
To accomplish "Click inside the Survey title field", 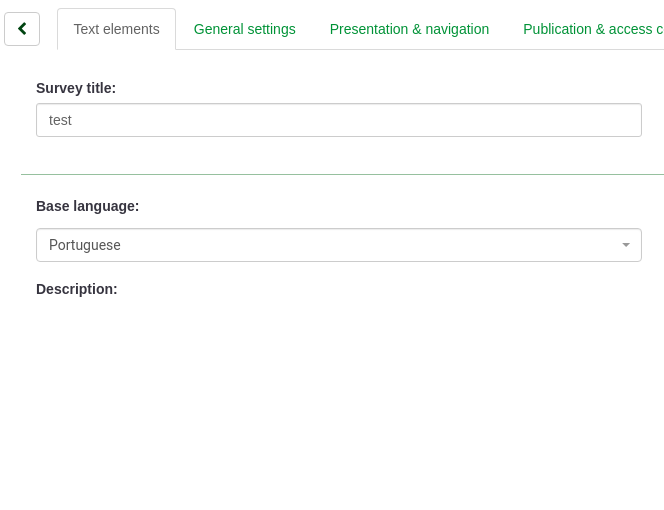I will pos(338,120).
